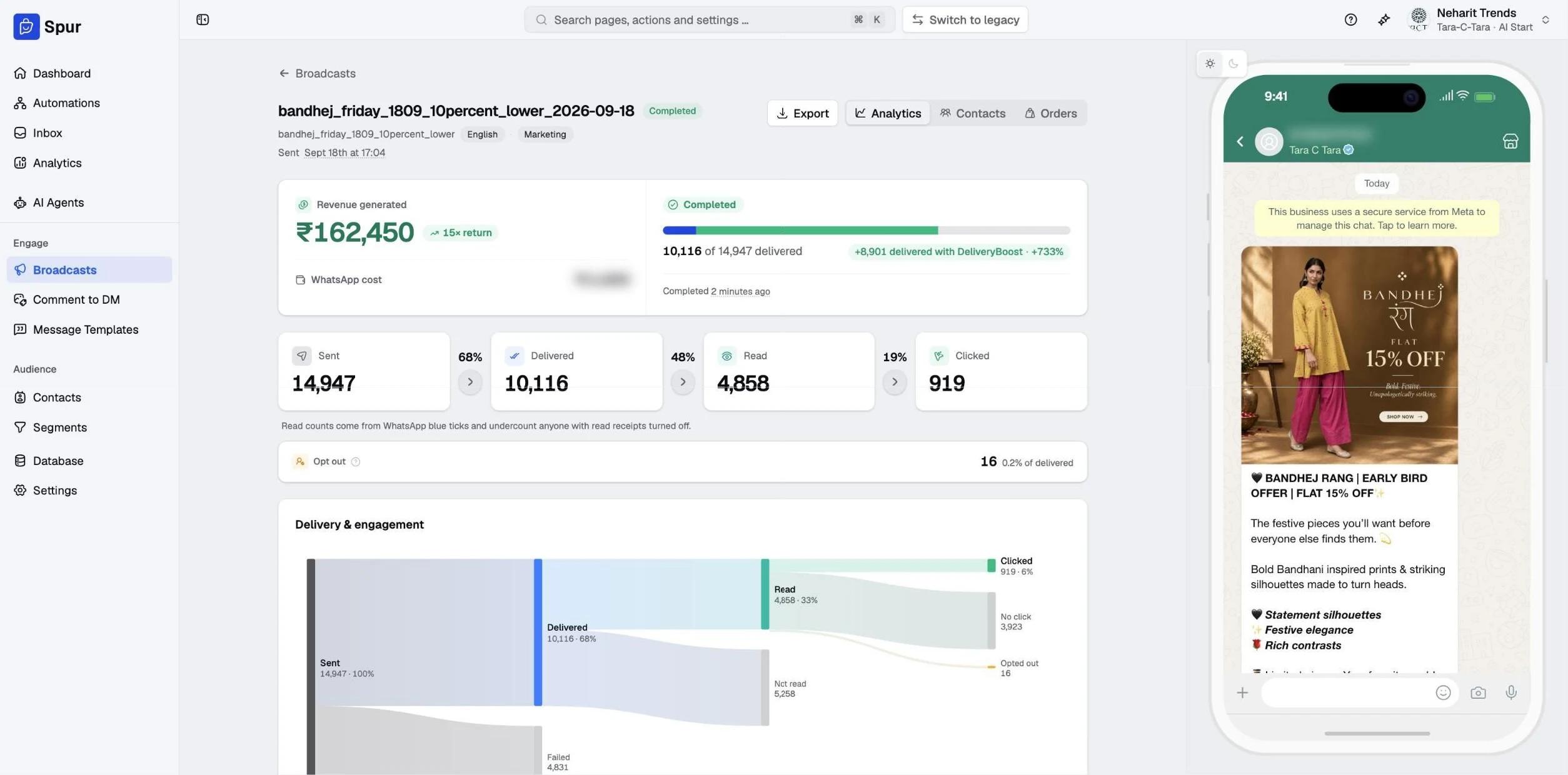
Task: Open Inbox in the sidebar
Action: [x=89, y=133]
